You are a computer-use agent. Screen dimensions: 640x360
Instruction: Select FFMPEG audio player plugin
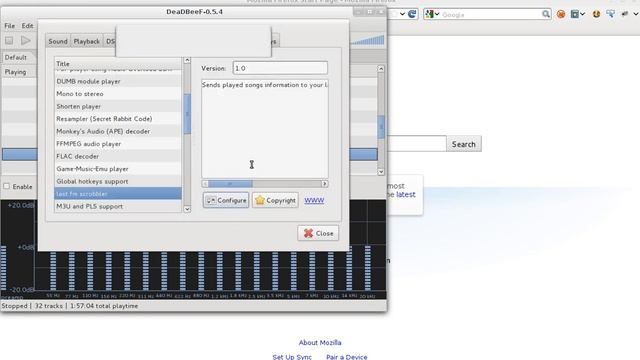(x=118, y=144)
